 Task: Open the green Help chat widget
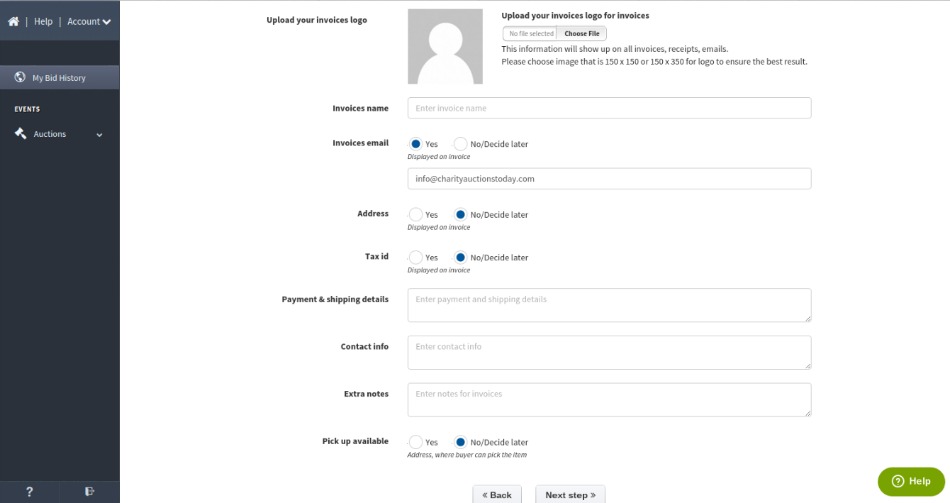[910, 481]
